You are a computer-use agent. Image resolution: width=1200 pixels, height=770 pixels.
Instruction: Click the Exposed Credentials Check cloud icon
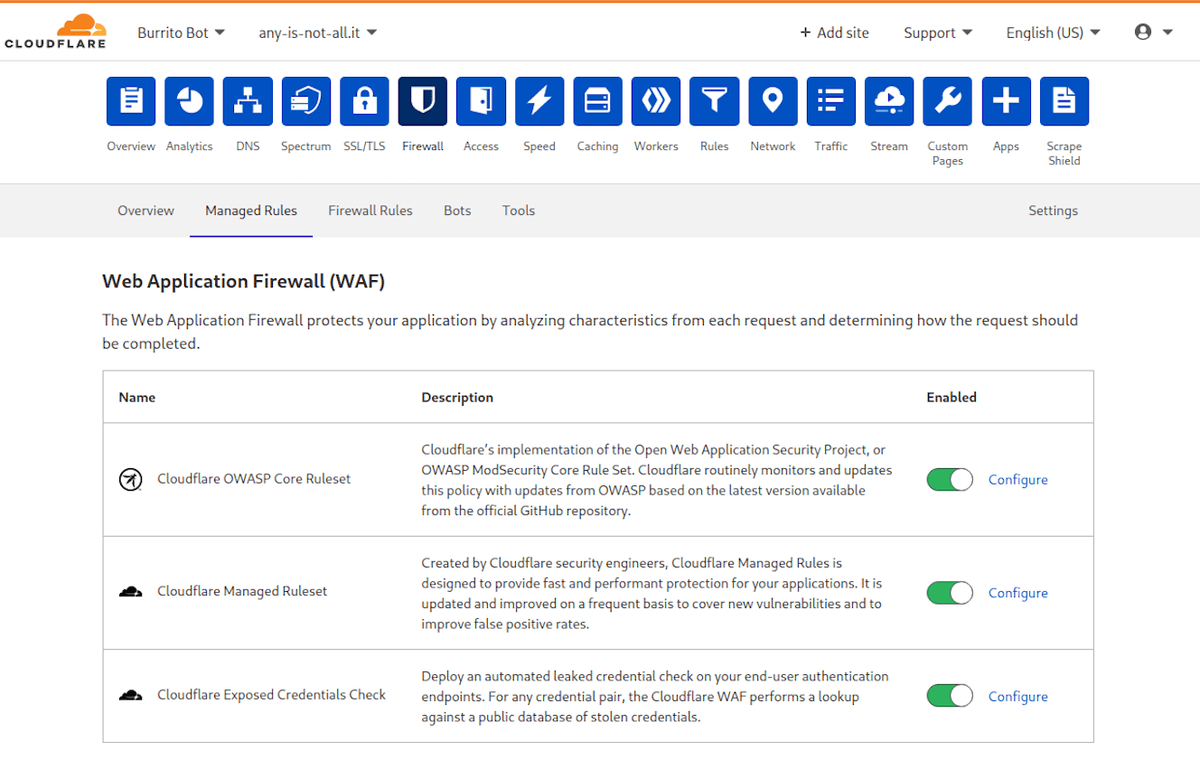(130, 695)
